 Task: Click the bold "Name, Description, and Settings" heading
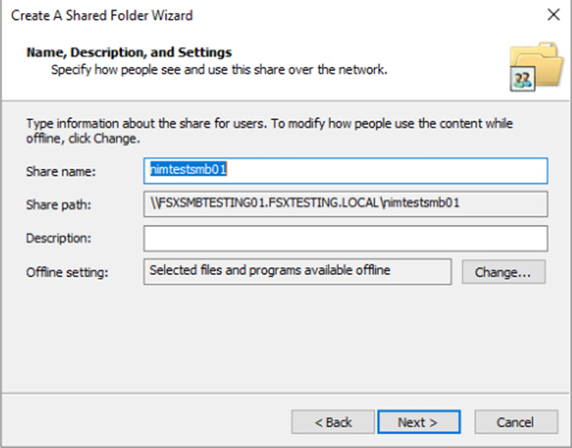129,53
